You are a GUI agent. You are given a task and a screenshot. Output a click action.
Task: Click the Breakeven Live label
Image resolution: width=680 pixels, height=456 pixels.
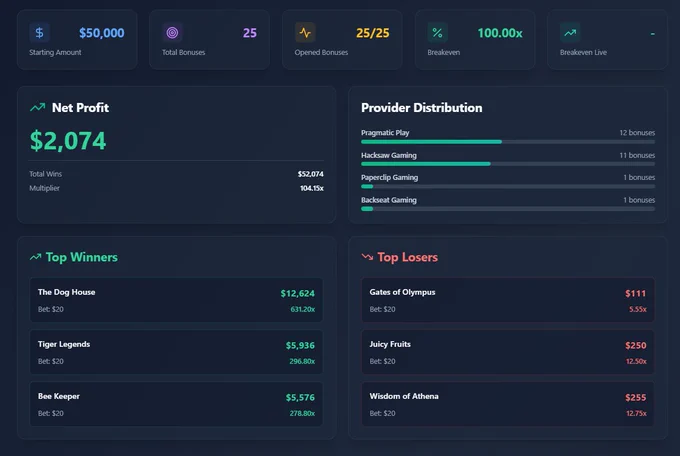583,52
